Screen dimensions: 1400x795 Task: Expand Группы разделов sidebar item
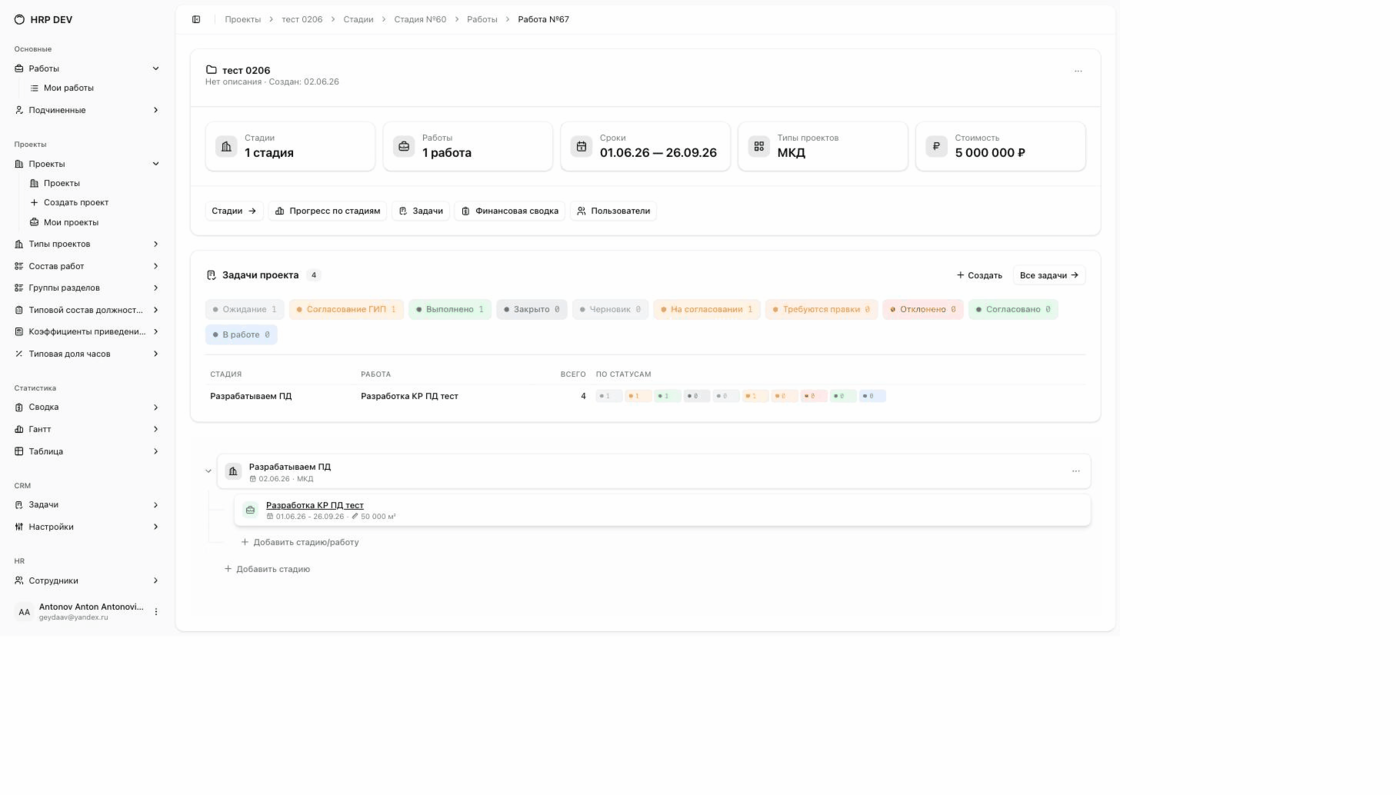pyautogui.click(x=156, y=288)
